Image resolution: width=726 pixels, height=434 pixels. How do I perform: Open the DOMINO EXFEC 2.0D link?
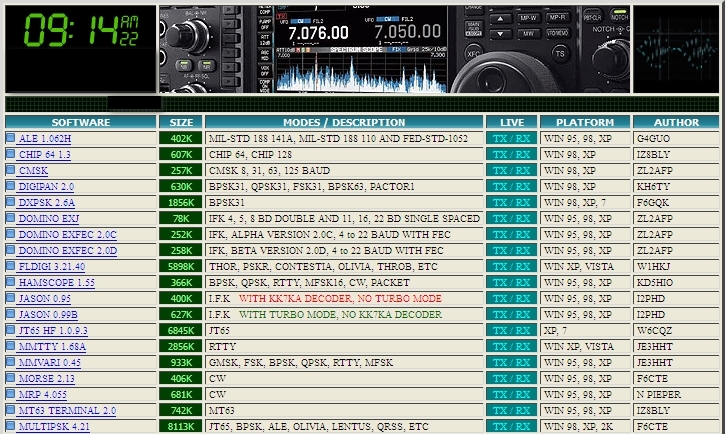tap(68, 251)
